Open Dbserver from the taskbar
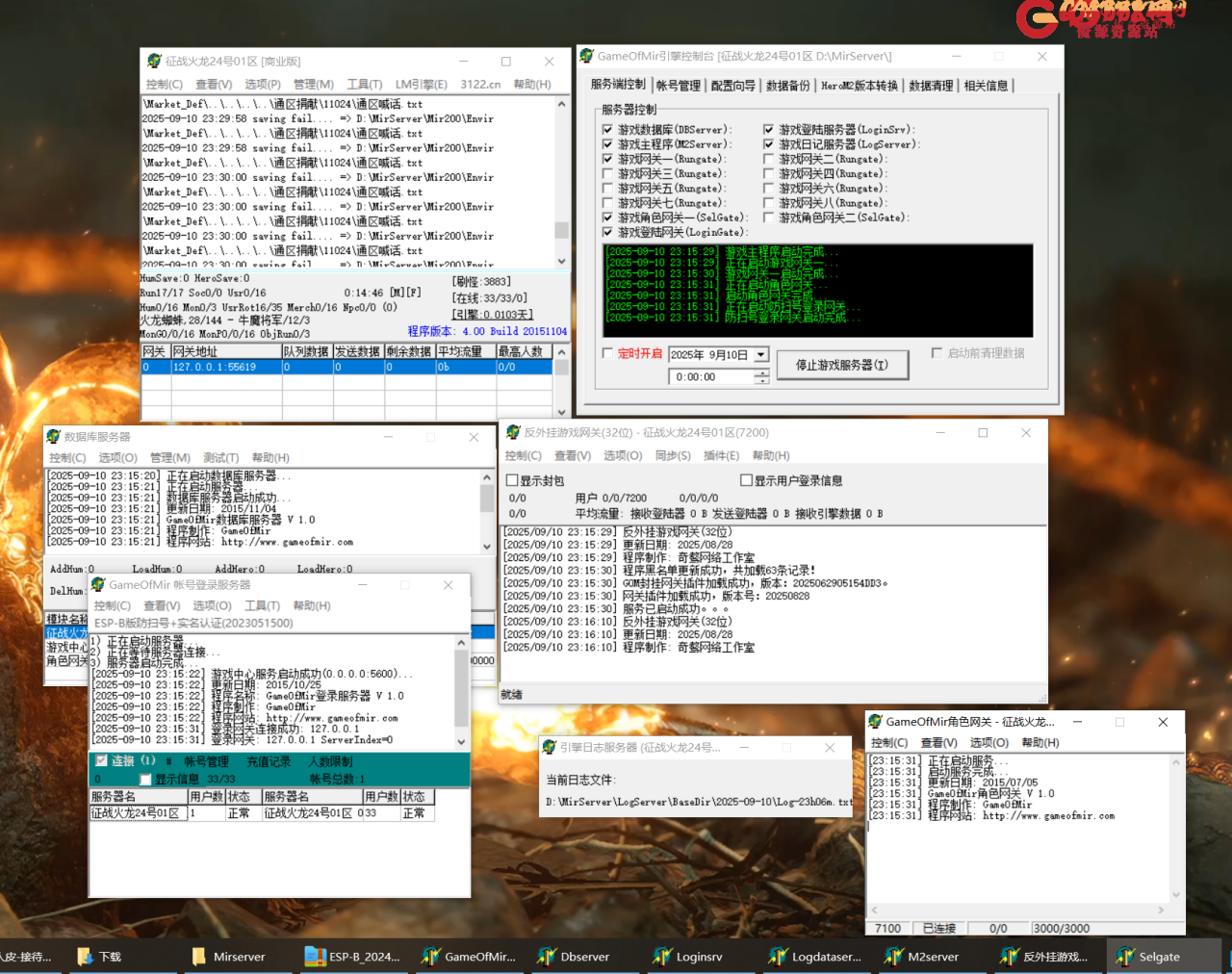The image size is (1232, 974). [x=574, y=957]
